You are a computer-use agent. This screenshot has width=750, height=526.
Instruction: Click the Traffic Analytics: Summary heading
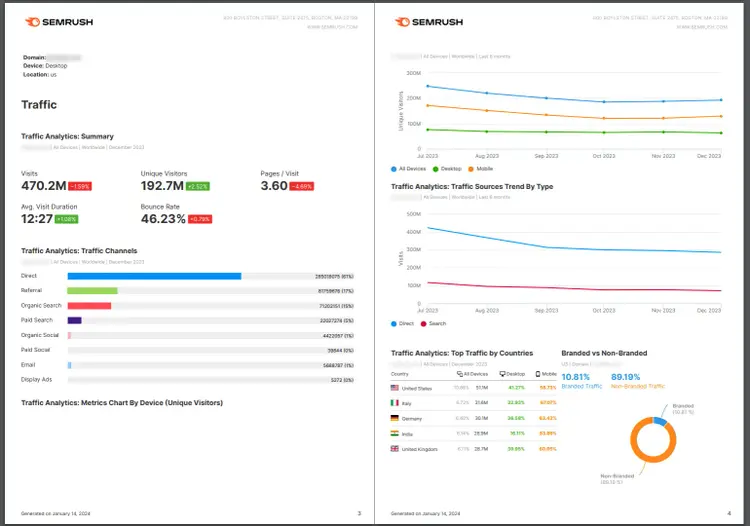pyautogui.click(x=67, y=136)
